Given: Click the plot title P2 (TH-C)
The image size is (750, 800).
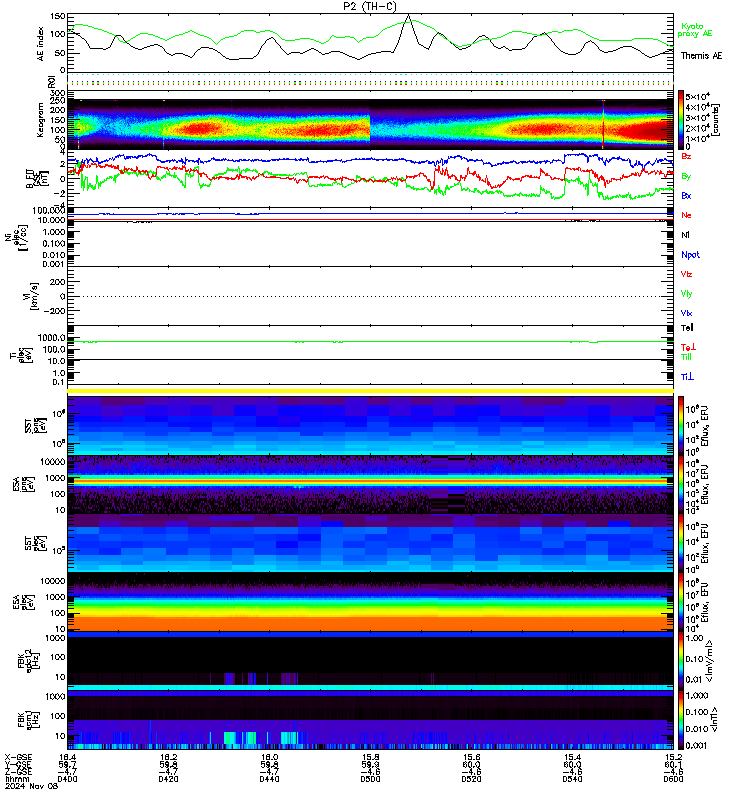Looking at the screenshot, I should (x=370, y=6).
